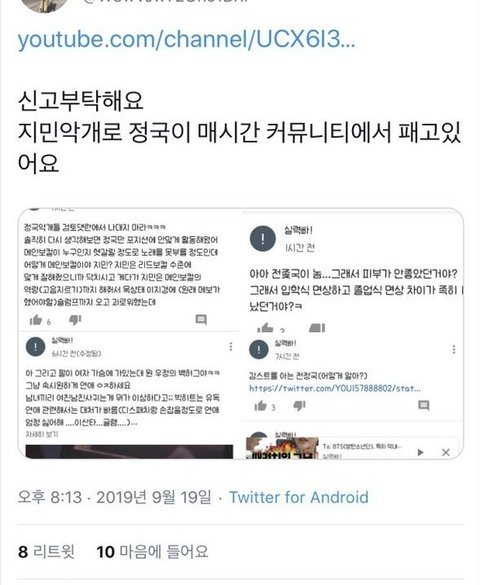Open the 10 마음에 들어요 likes list
The image size is (480, 585).
coord(152,551)
